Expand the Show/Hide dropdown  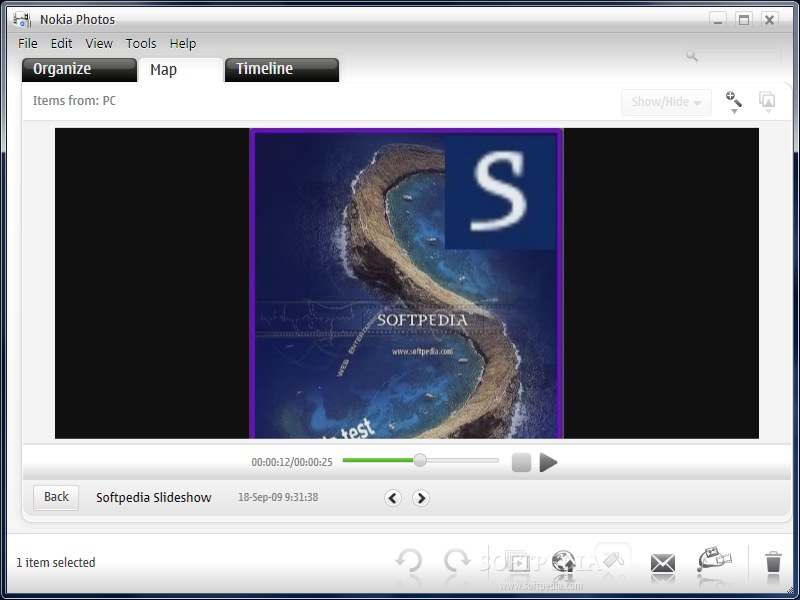click(x=666, y=102)
